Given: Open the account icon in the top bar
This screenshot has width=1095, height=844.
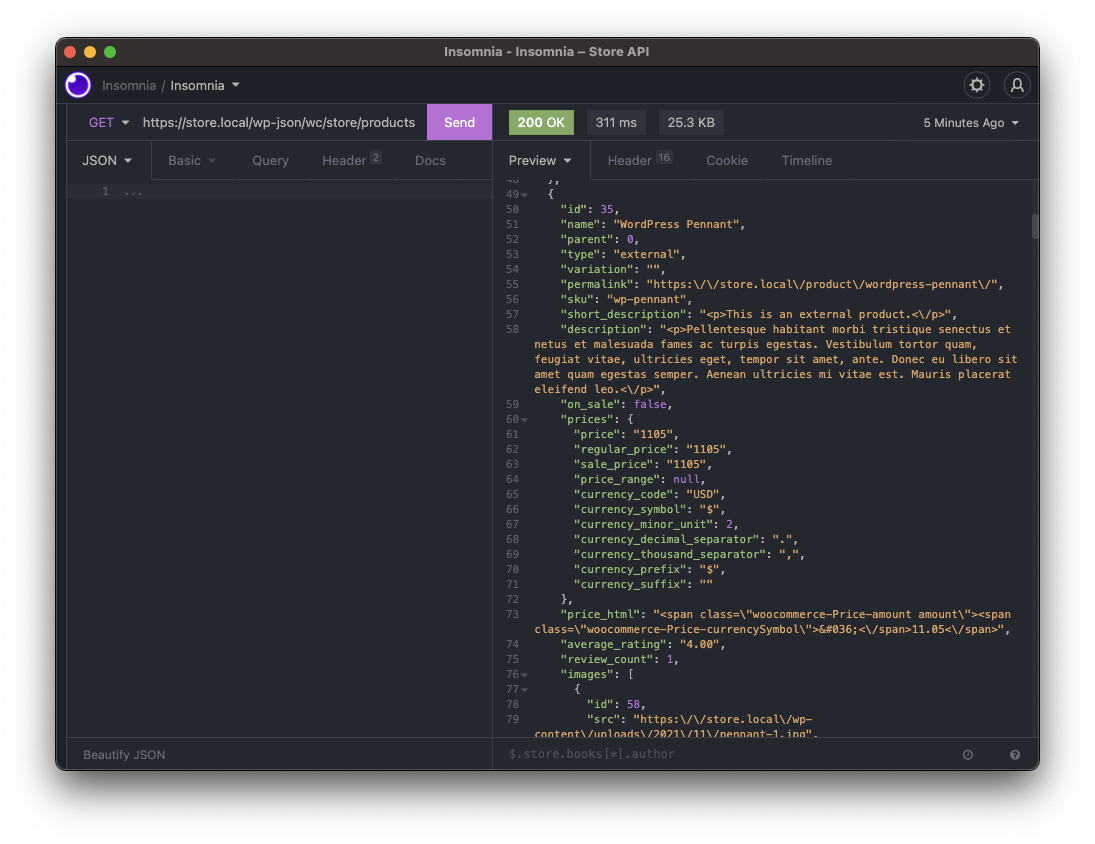Looking at the screenshot, I should pos(1017,85).
